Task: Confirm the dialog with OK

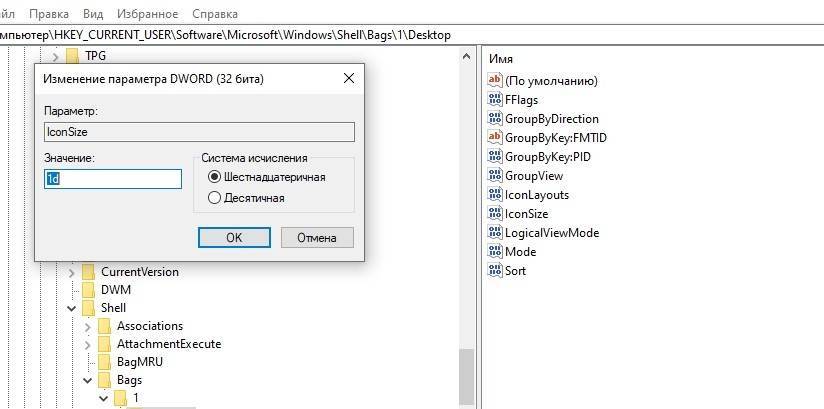Action: point(234,238)
